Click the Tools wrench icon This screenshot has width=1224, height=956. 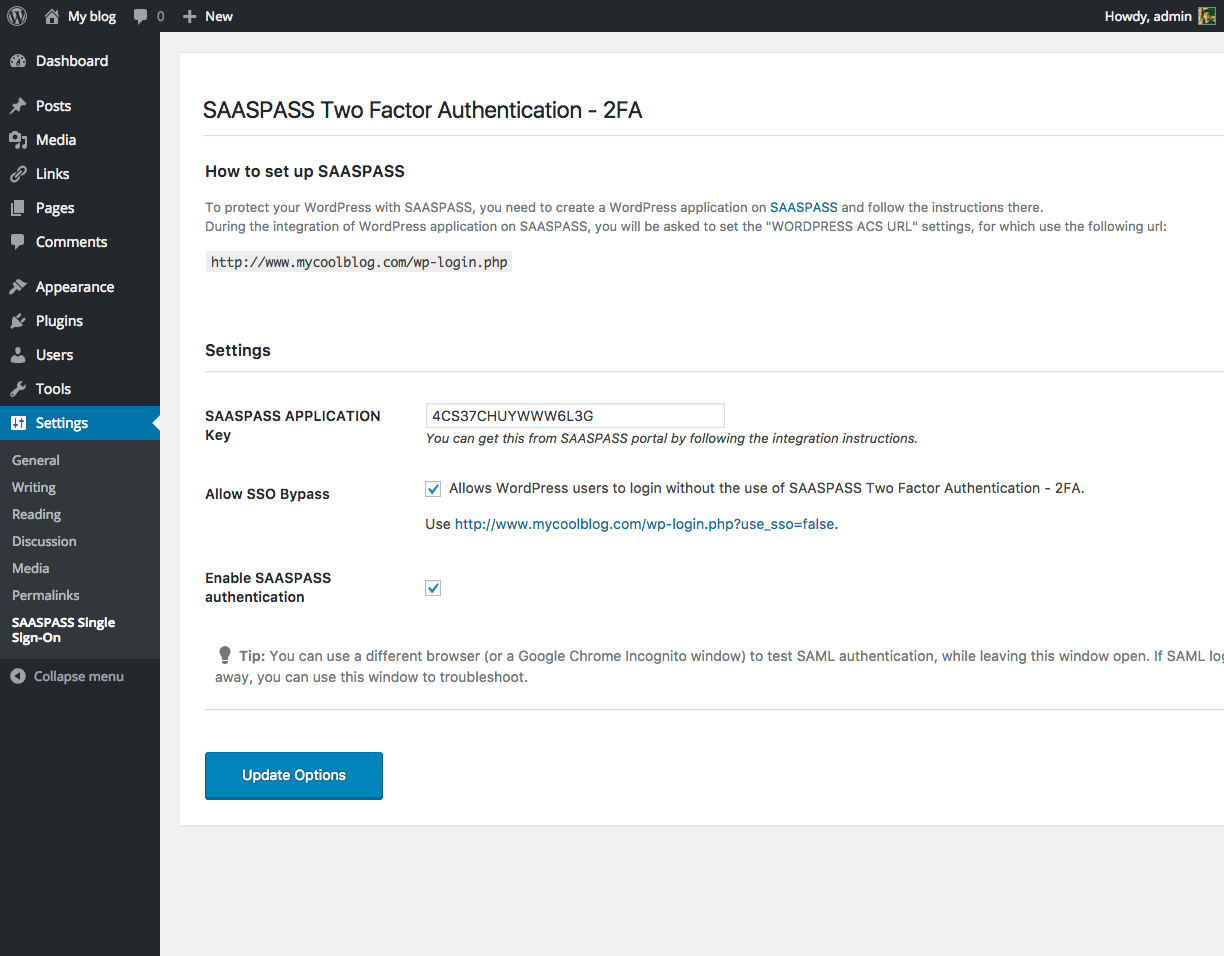pyautogui.click(x=18, y=389)
